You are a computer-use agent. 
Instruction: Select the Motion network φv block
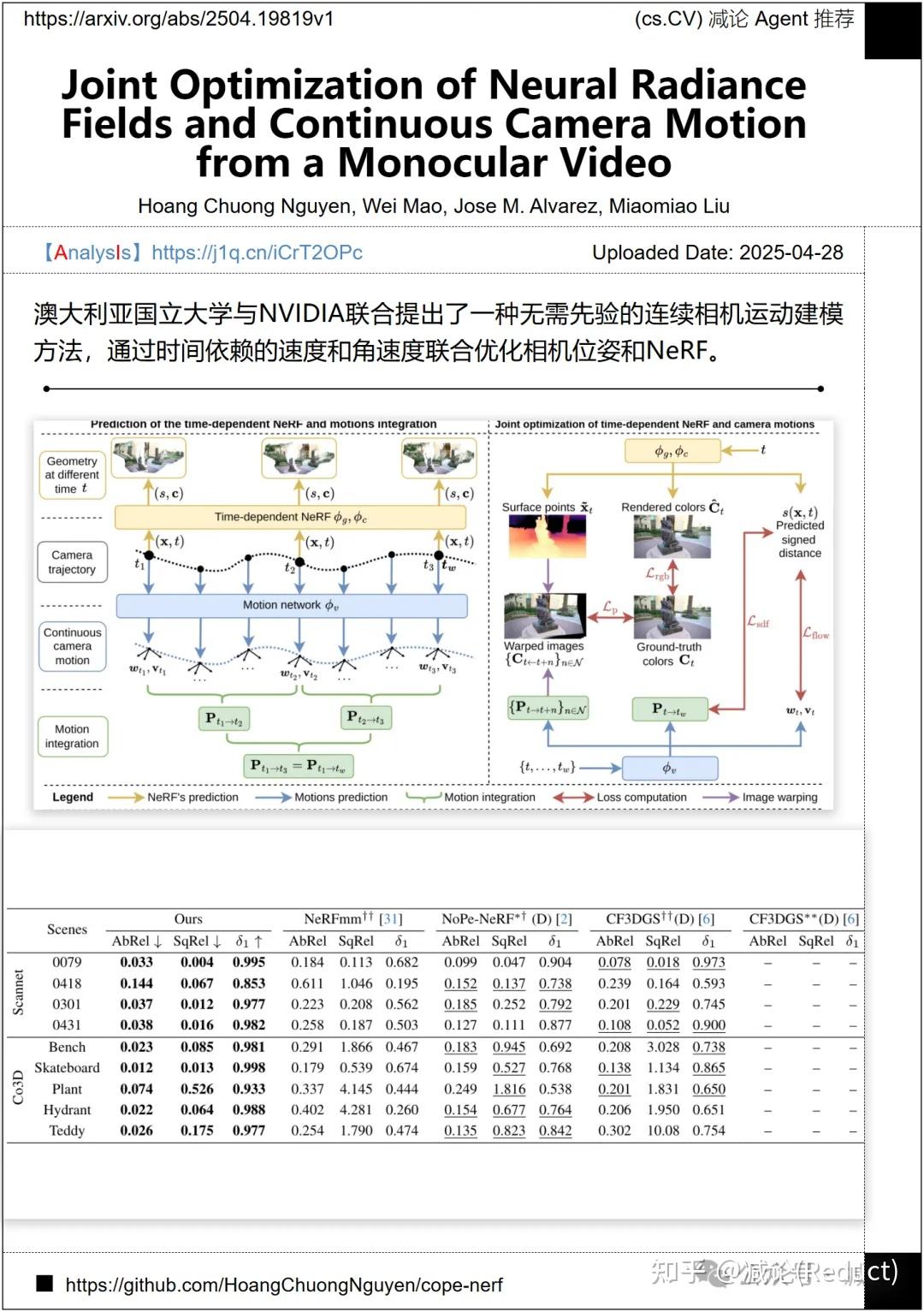pos(292,605)
